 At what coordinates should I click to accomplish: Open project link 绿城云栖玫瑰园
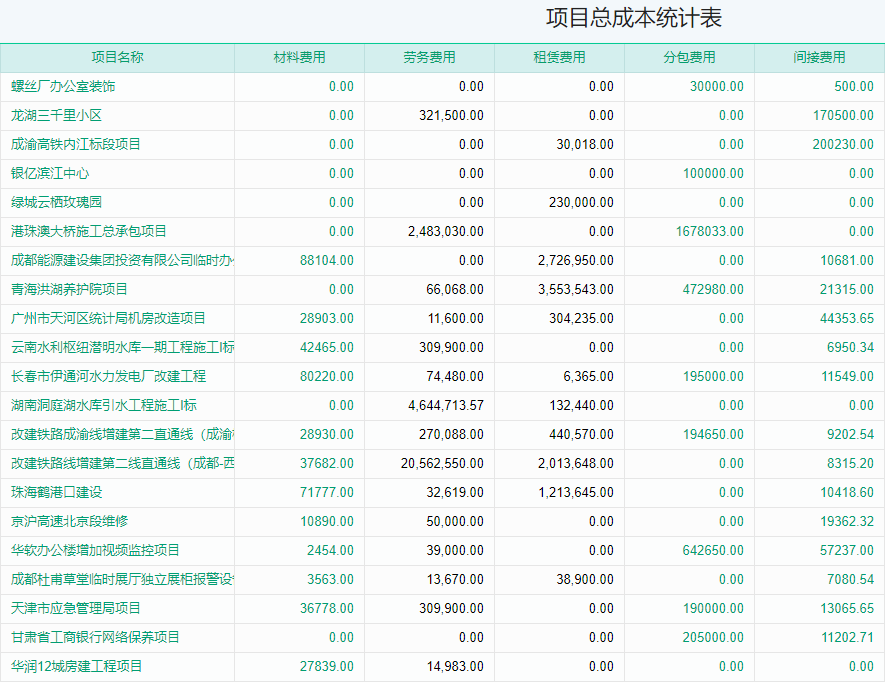point(56,202)
